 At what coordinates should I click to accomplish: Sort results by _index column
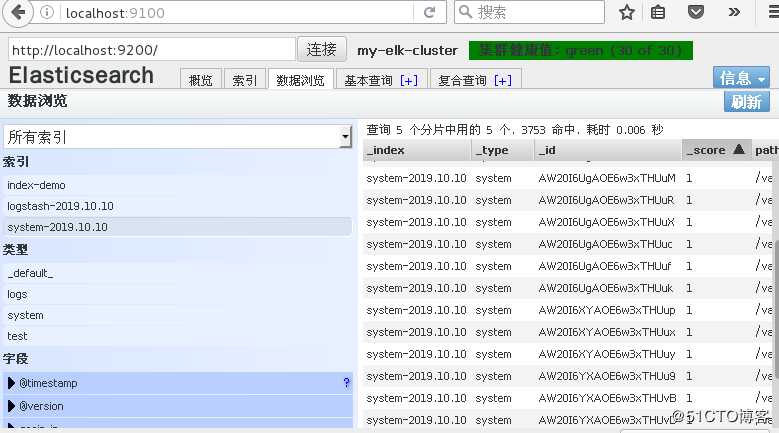[416, 150]
